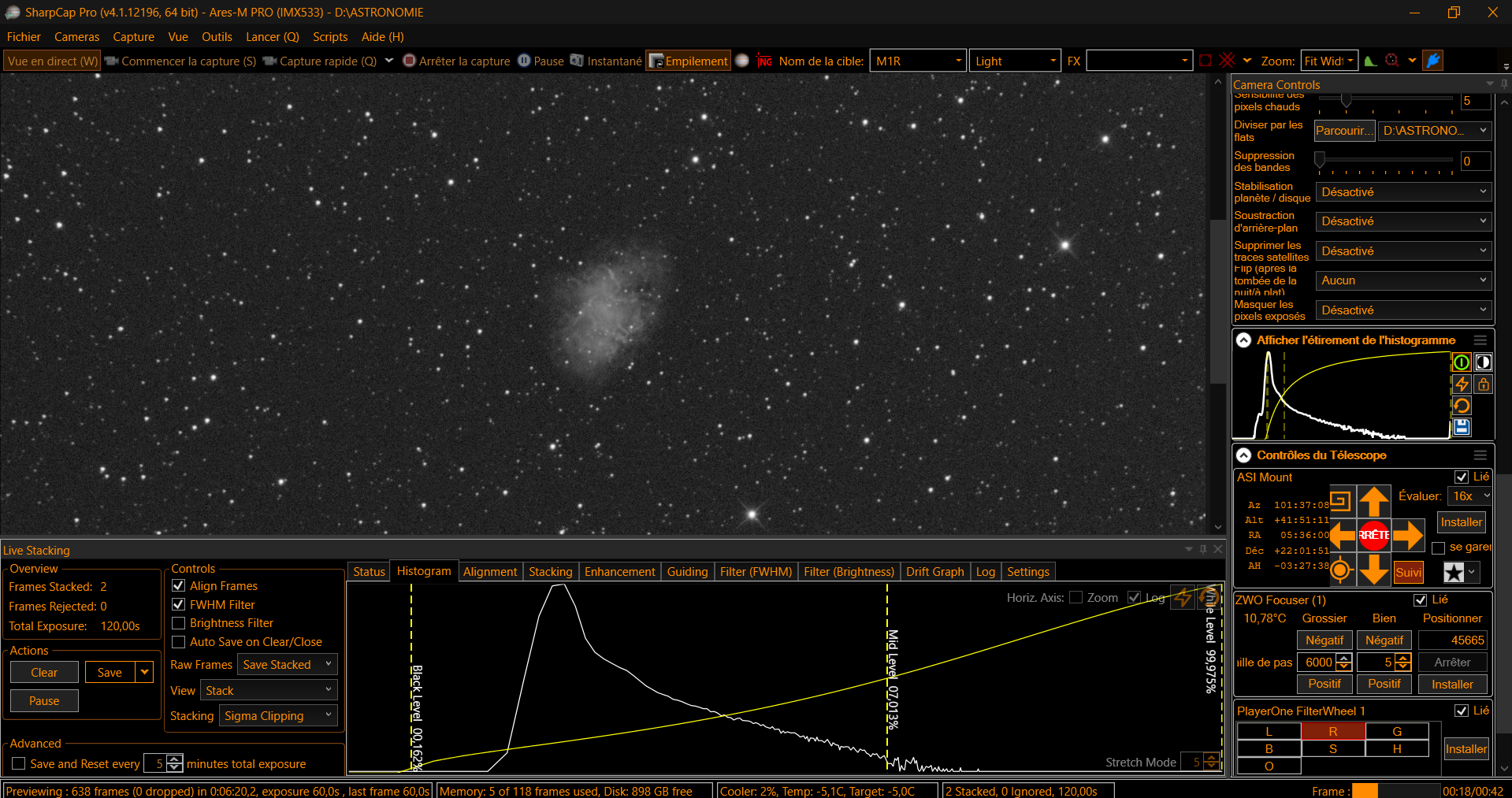Image resolution: width=1512 pixels, height=798 pixels.
Task: Click the red stop mount button
Action: point(1374,536)
